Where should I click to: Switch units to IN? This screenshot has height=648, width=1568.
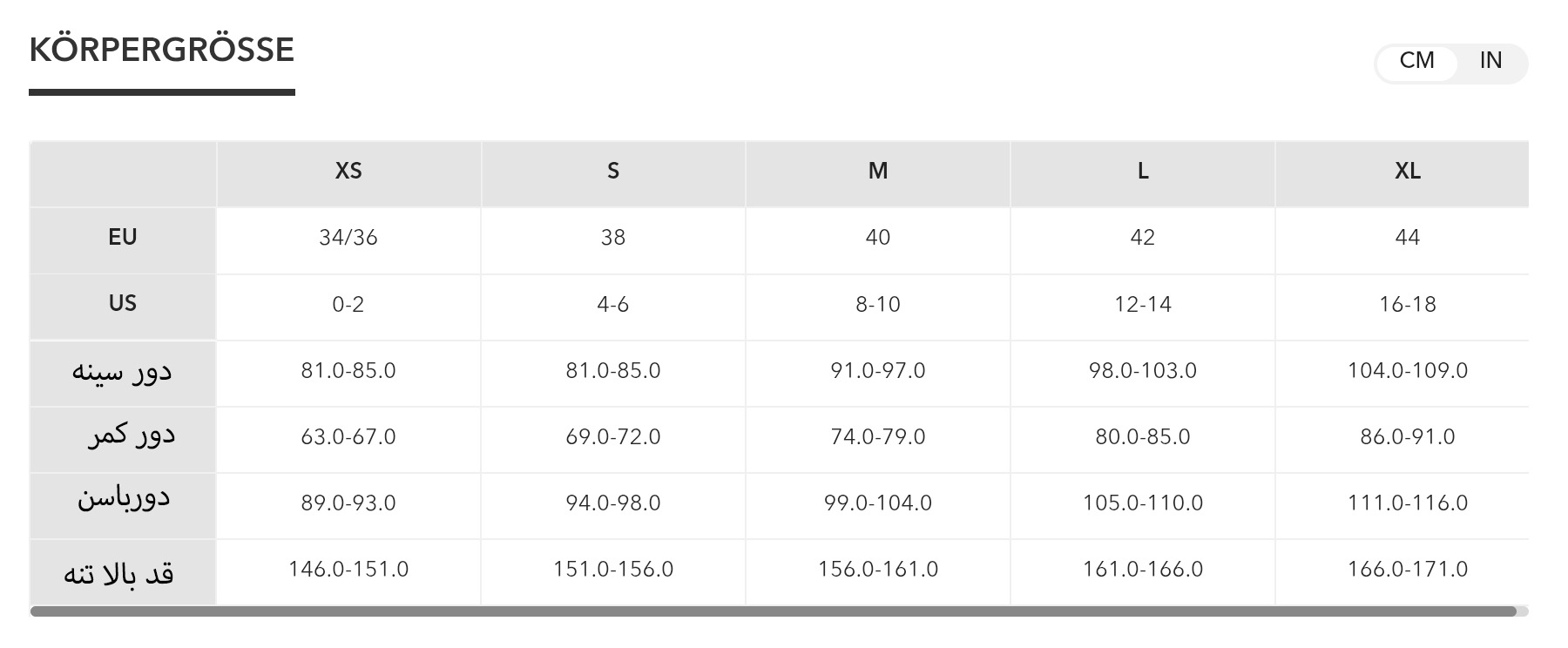click(x=1490, y=61)
